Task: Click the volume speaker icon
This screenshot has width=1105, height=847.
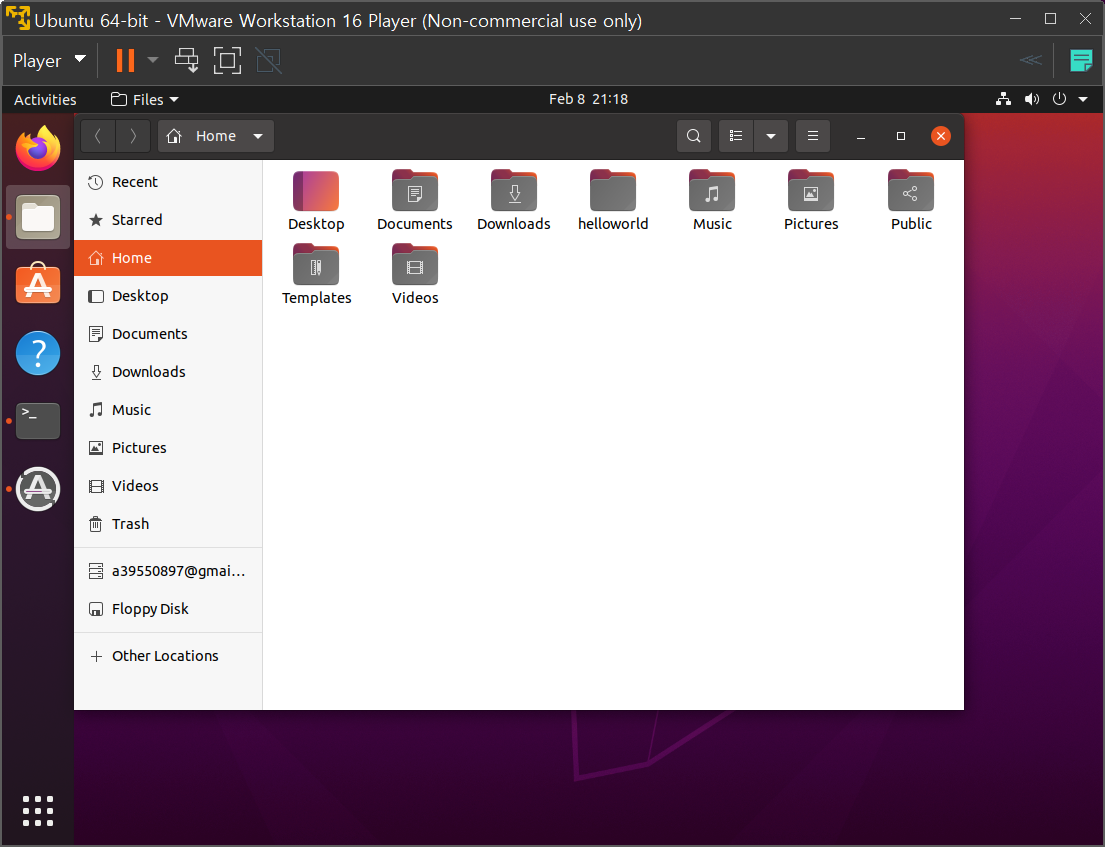Action: 1032,99
